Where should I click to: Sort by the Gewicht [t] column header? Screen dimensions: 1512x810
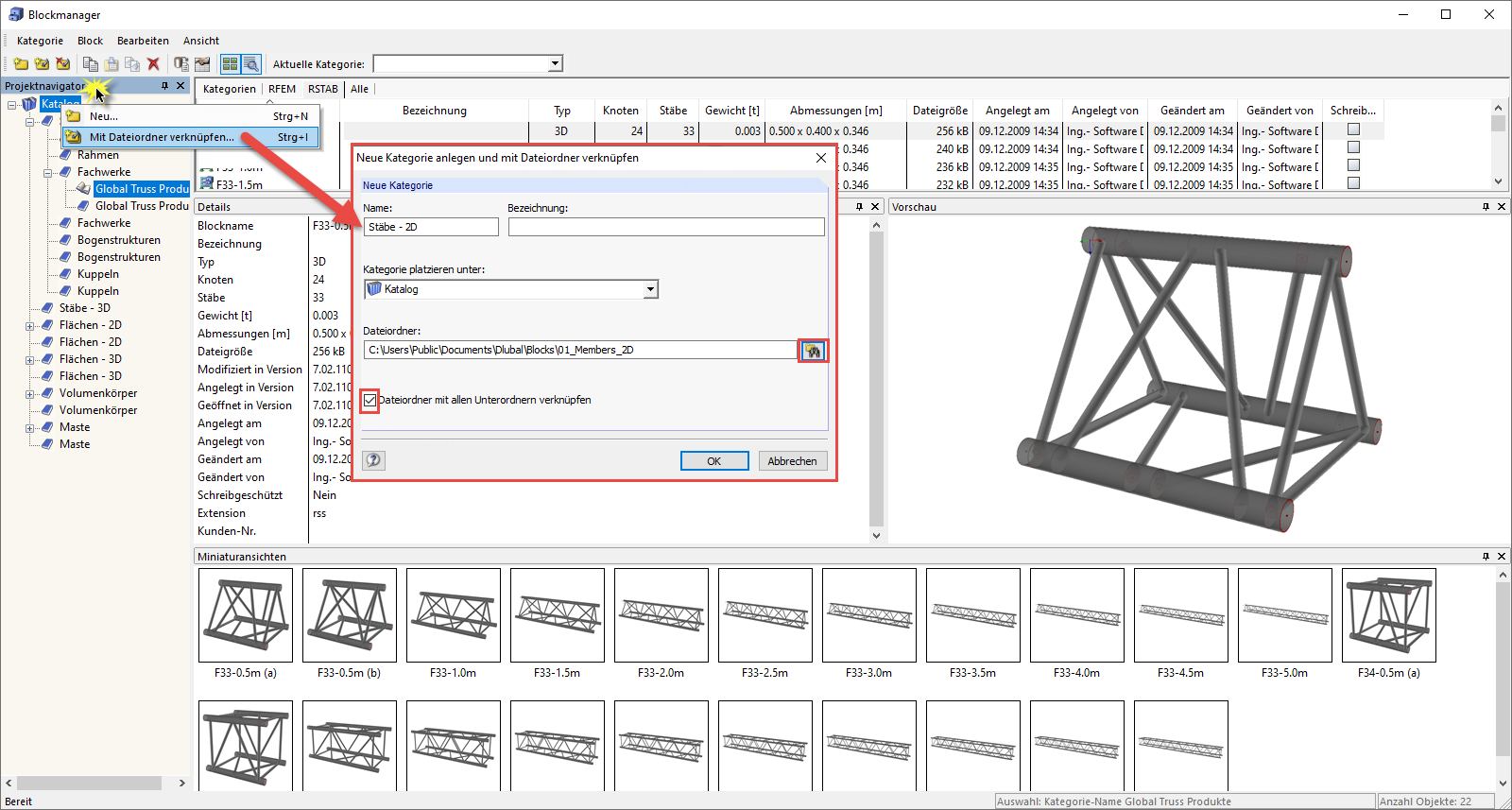(x=731, y=111)
